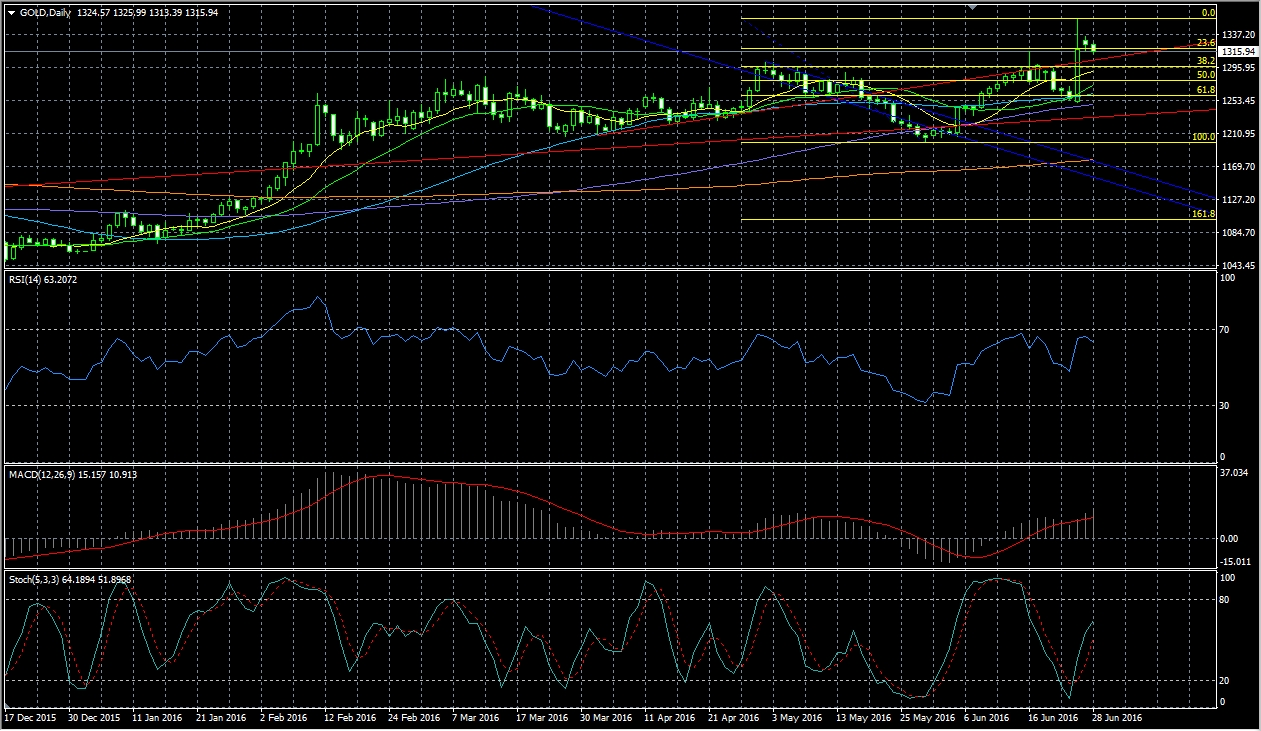Select the Fibonacci 38.2 level label

(x=1205, y=61)
